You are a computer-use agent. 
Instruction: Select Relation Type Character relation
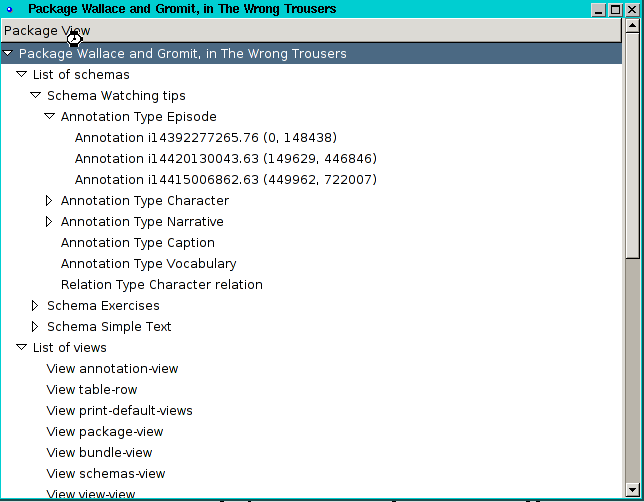pyautogui.click(x=161, y=285)
